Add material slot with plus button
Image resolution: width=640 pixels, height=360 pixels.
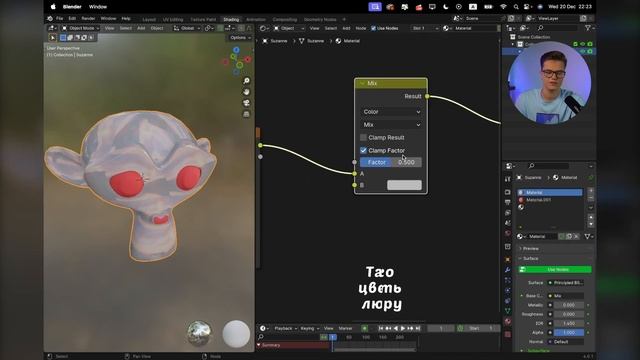click(591, 191)
